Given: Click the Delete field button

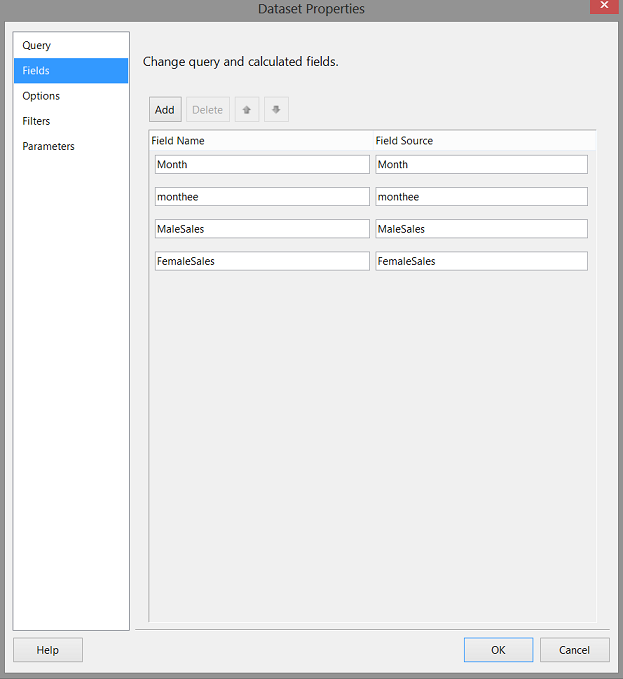Looking at the screenshot, I should pyautogui.click(x=207, y=110).
